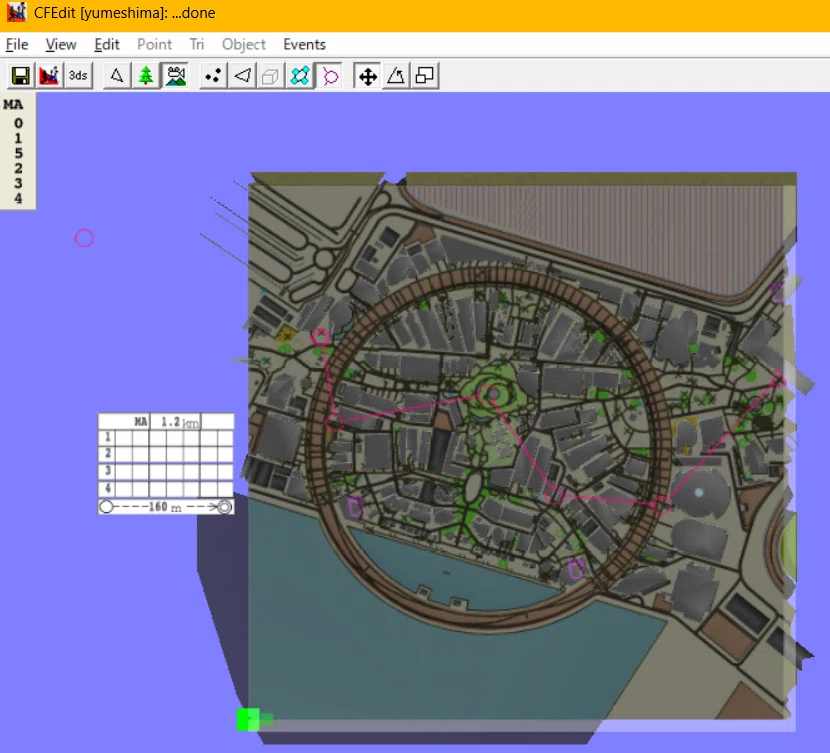Click the 160 m finish distance row
This screenshot has width=830, height=753.
[x=166, y=506]
